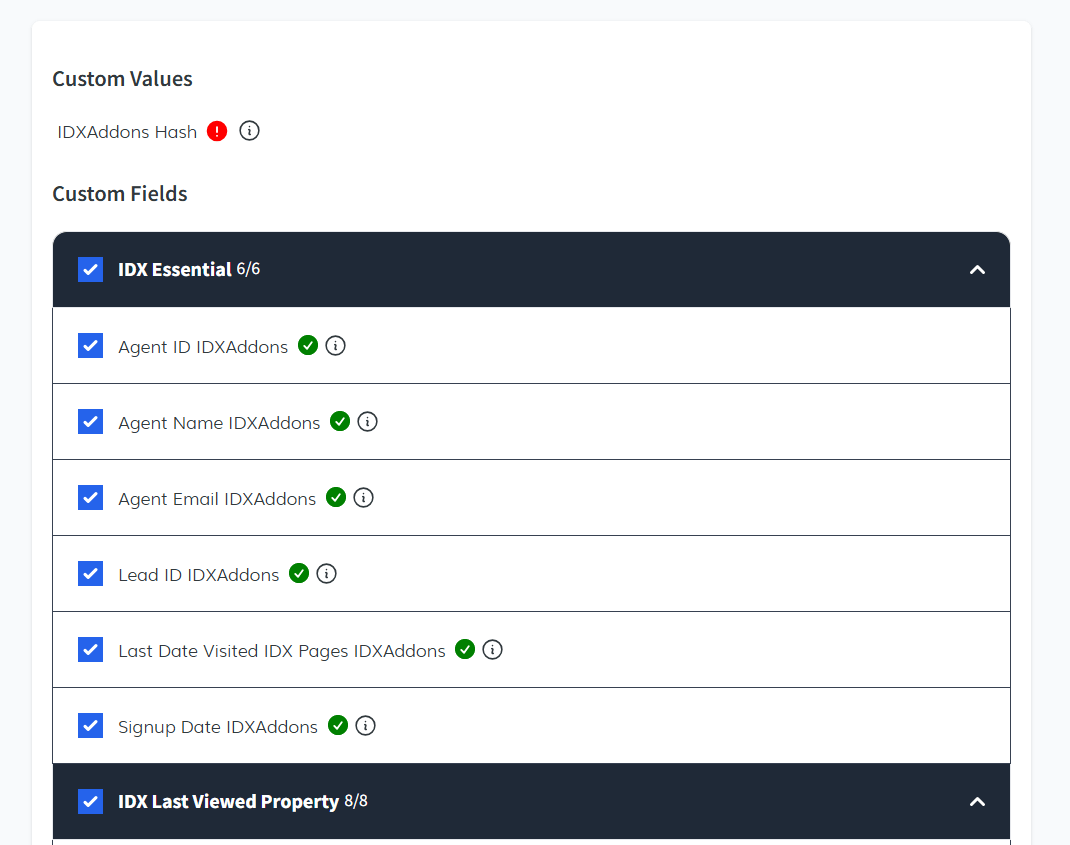Viewport: 1070px width, 845px height.
Task: Collapse the IDX Last Viewed Property chevron
Action: click(x=978, y=802)
